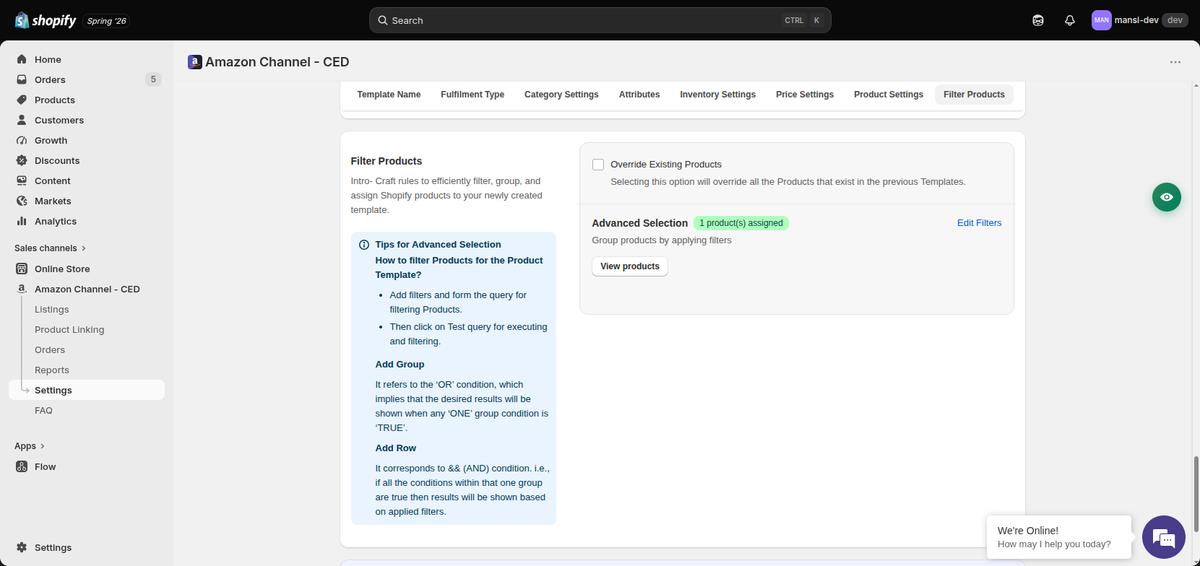This screenshot has width=1200, height=566.
Task: Click the bottom Settings gear icon
Action: [22, 548]
